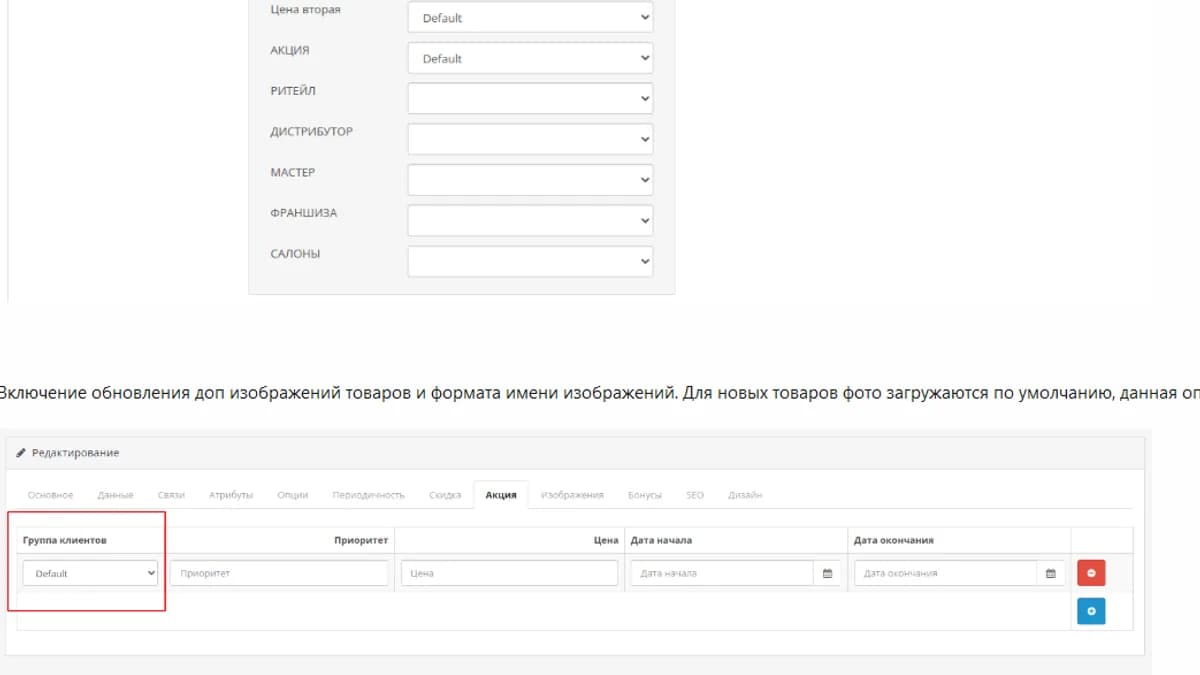Click the РИТЕЙЛ label
The image size is (1200, 675).
[293, 91]
